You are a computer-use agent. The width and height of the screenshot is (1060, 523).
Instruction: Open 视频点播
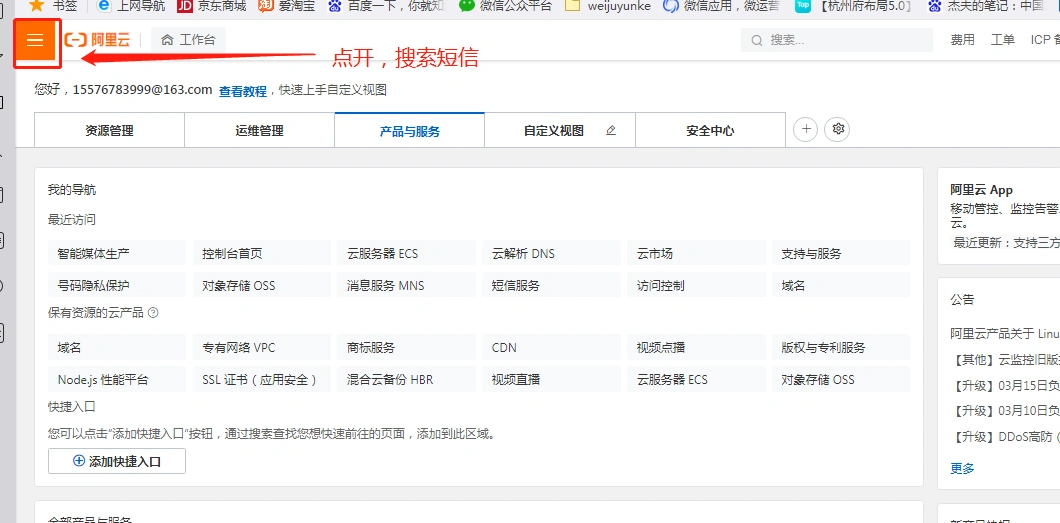696,347
